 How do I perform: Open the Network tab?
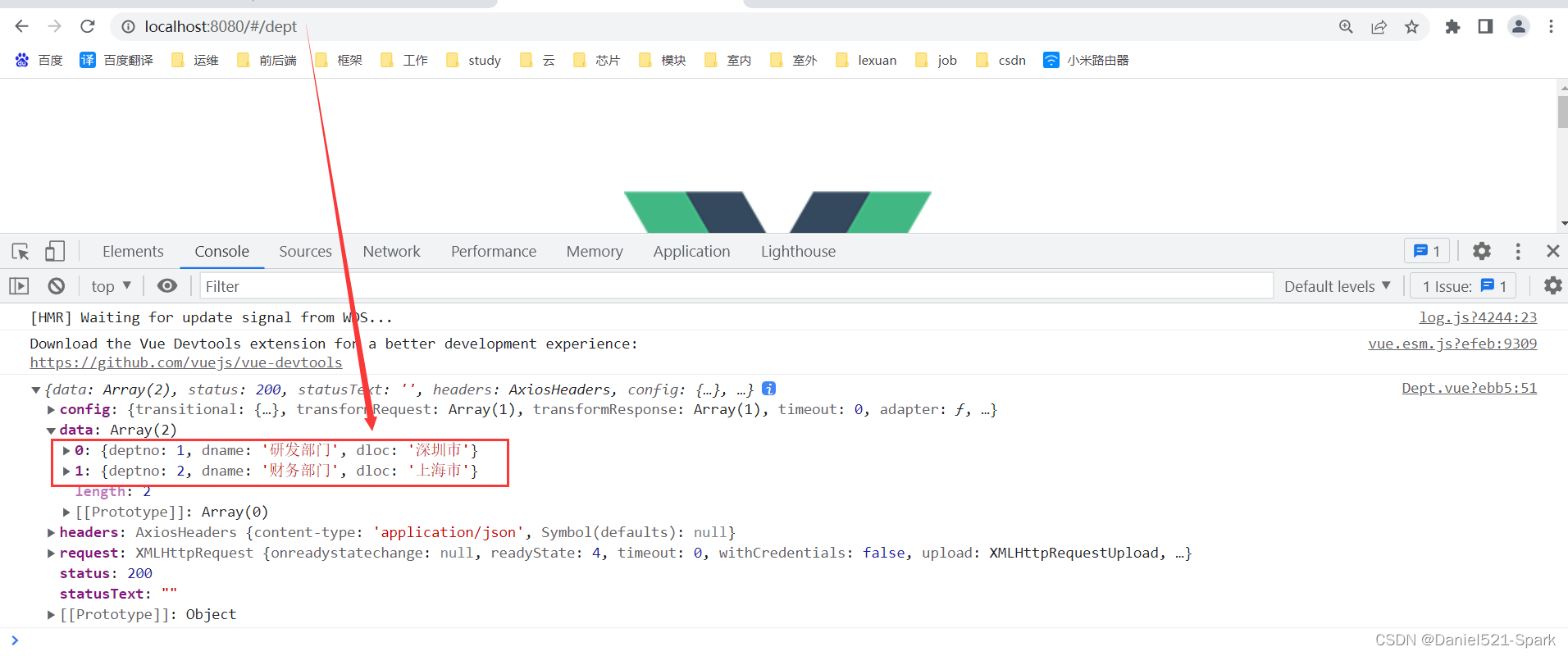[x=391, y=251]
